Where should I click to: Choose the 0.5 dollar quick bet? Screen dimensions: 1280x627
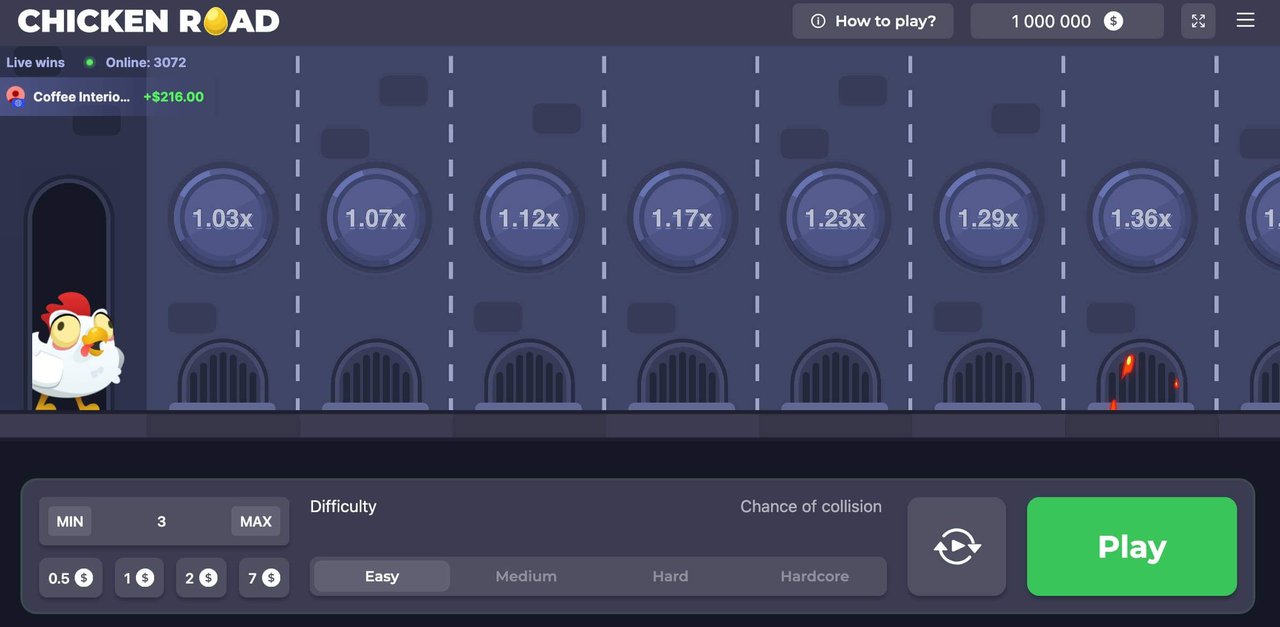[70, 578]
